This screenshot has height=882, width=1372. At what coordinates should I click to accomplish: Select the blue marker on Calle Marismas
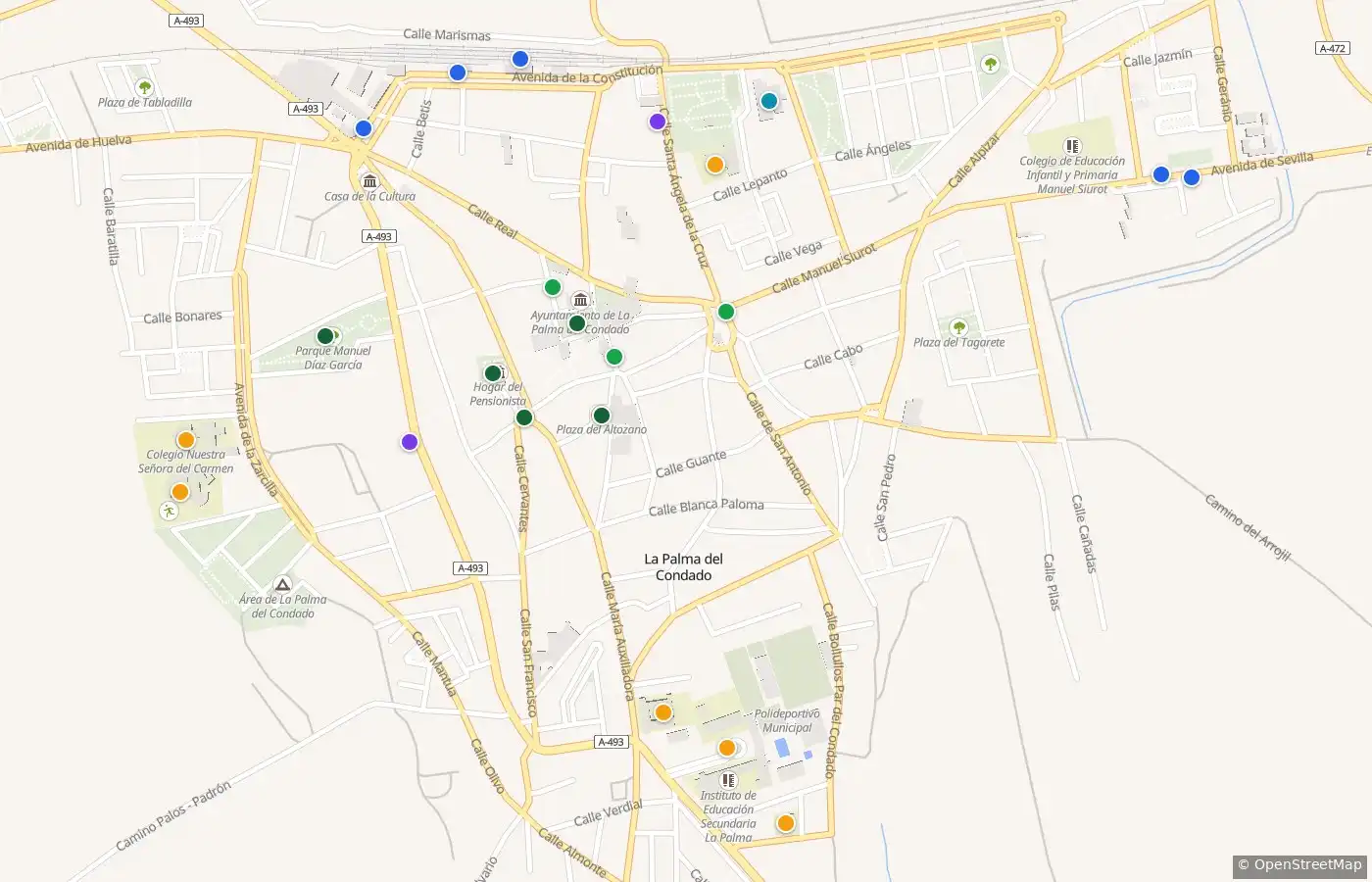(x=520, y=59)
